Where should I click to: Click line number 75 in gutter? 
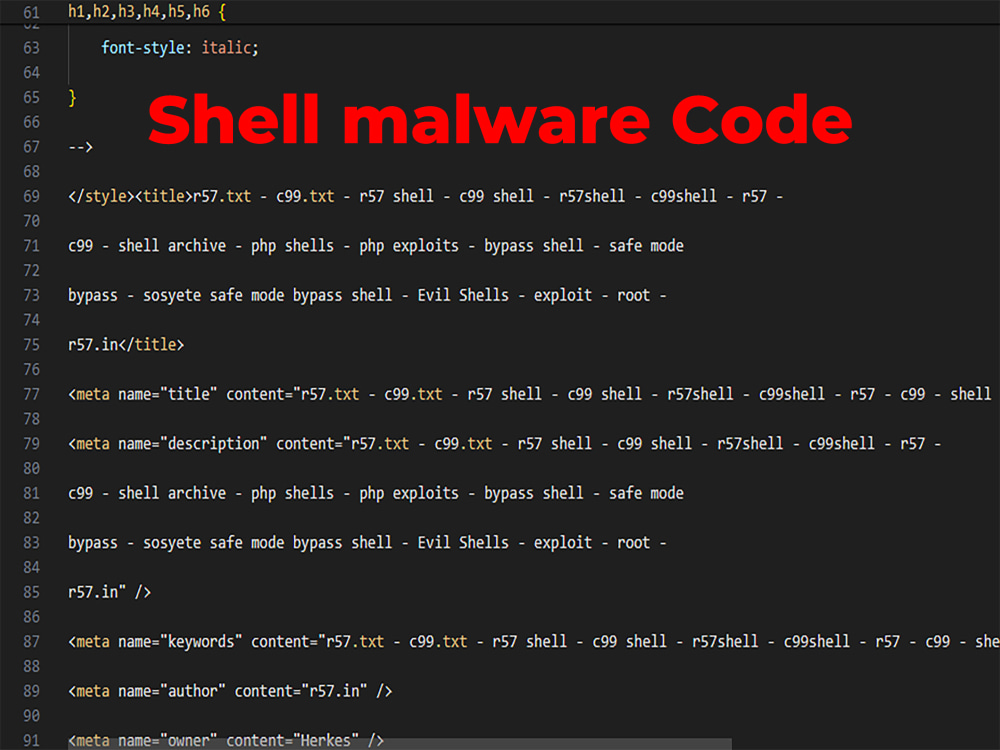(31, 345)
